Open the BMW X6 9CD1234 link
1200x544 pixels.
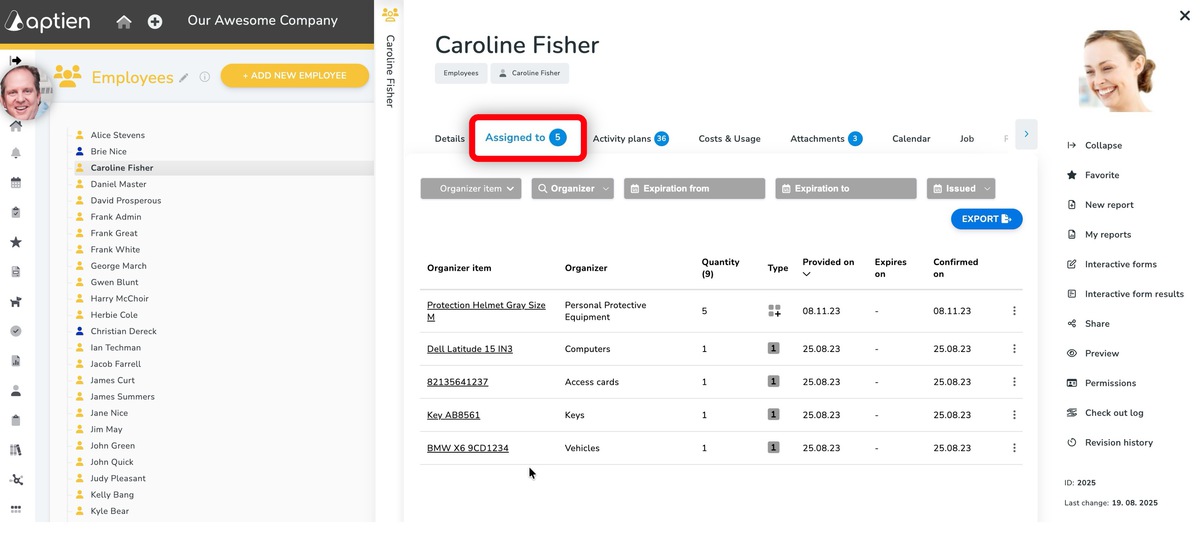[467, 448]
